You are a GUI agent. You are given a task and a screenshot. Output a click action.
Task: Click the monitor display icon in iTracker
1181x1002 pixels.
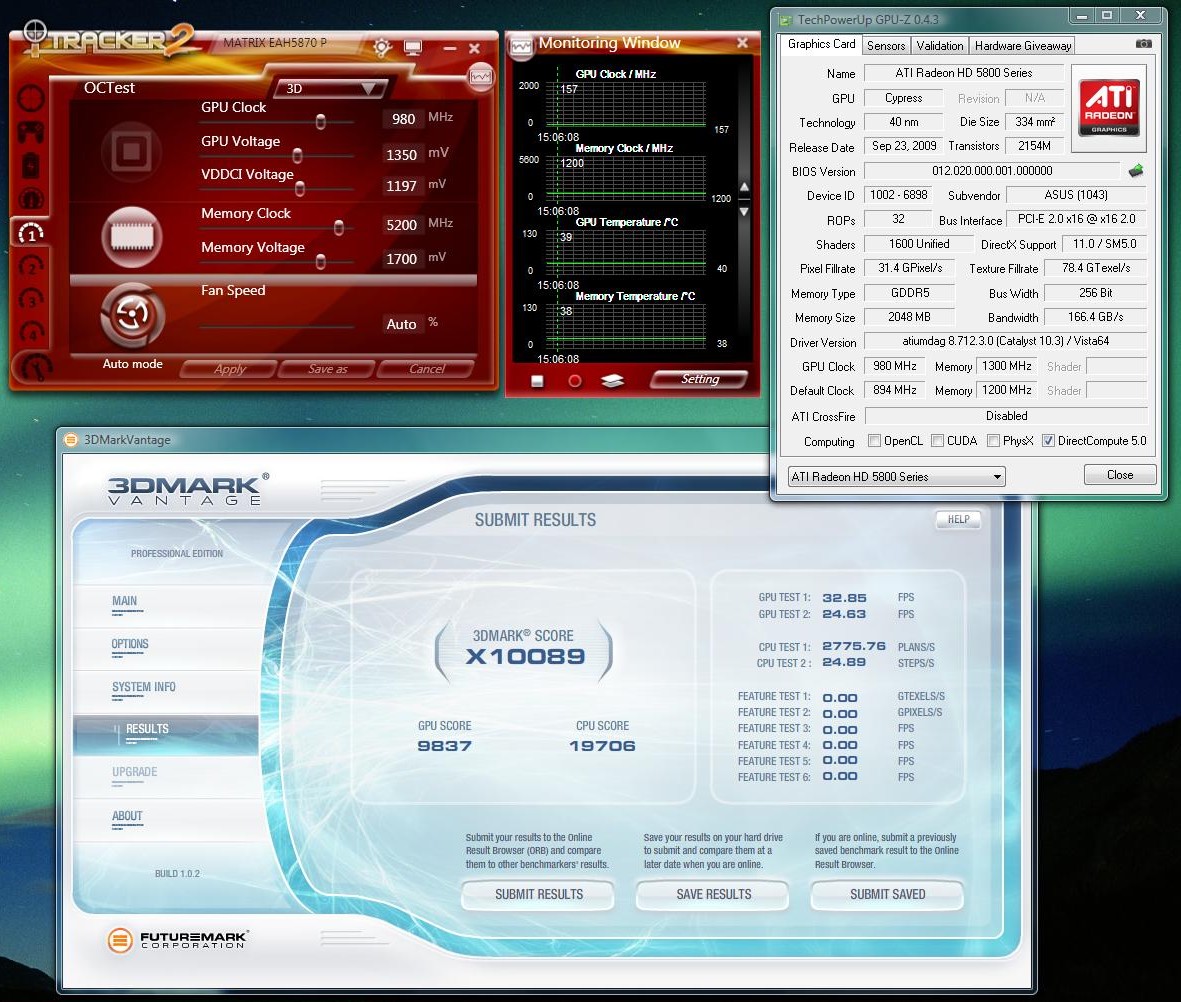[413, 48]
